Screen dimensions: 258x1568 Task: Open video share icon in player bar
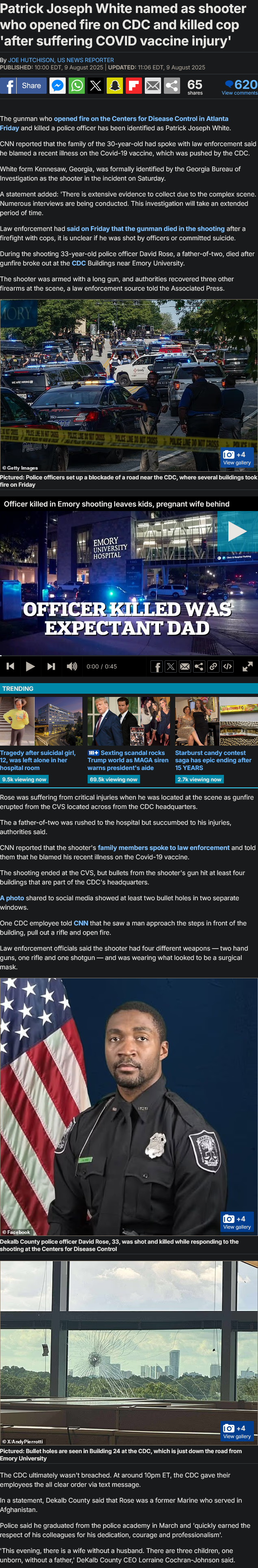(199, 666)
